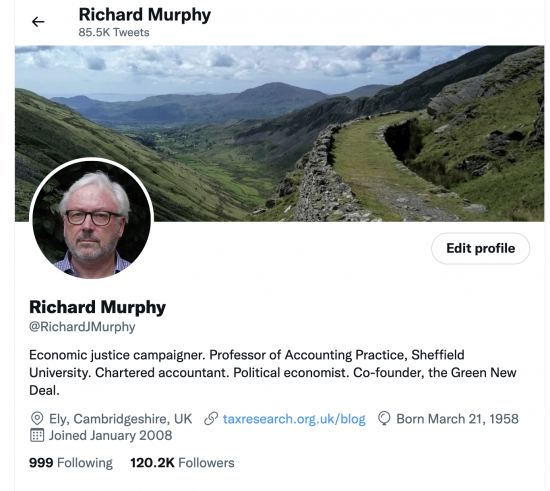The image size is (550, 491).
Task: Click the joined calendar icon
Action: [x=37, y=435]
